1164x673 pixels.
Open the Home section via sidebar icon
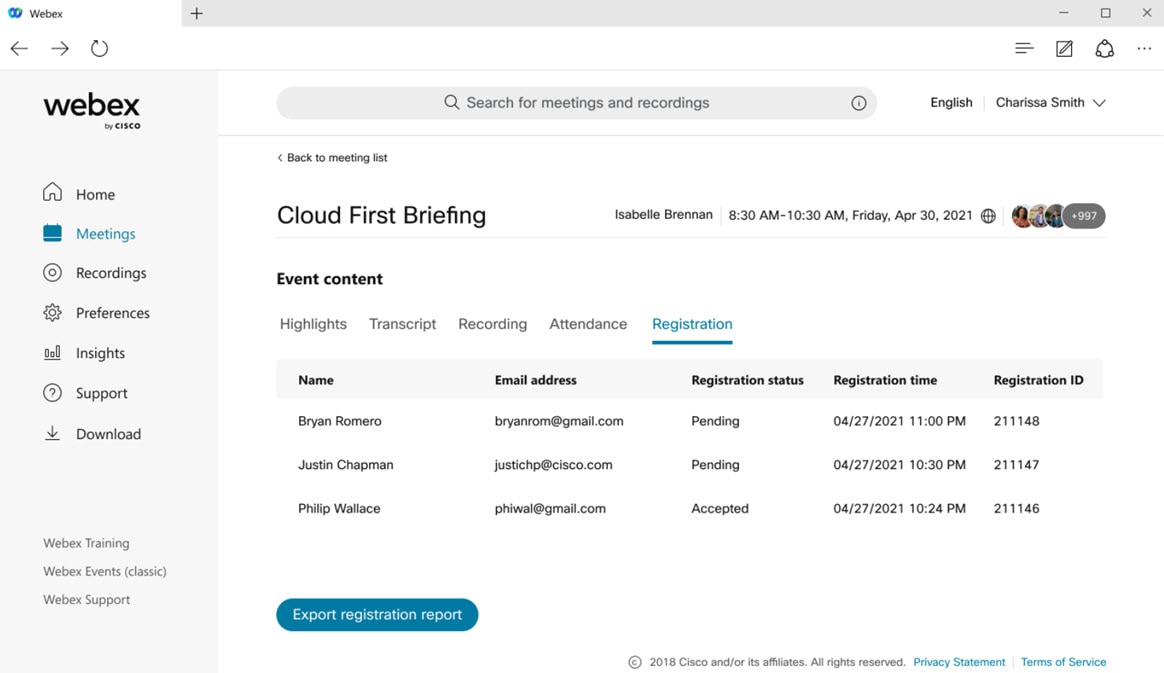[x=52, y=193]
